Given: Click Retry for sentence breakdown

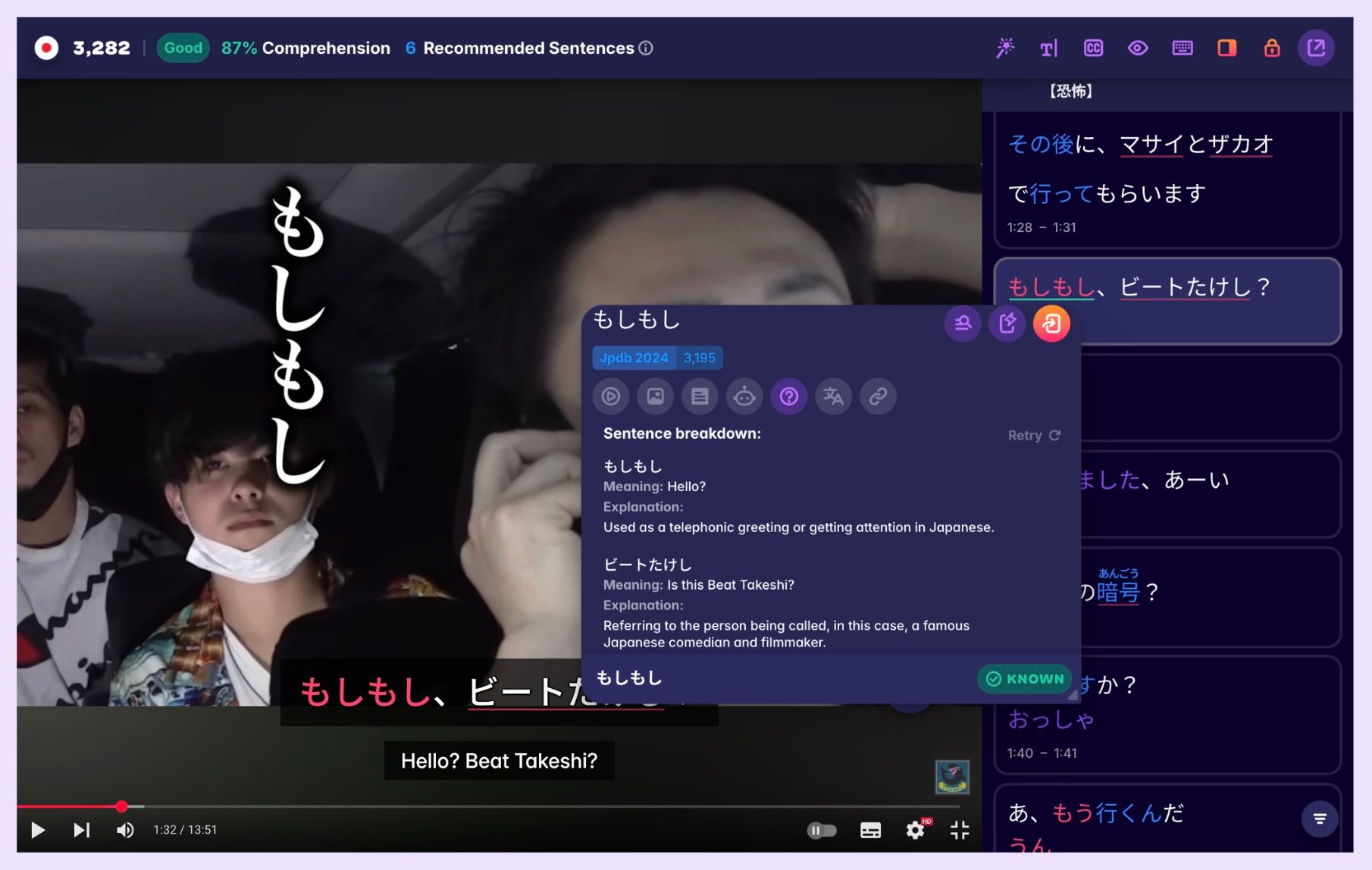Looking at the screenshot, I should tap(1033, 436).
